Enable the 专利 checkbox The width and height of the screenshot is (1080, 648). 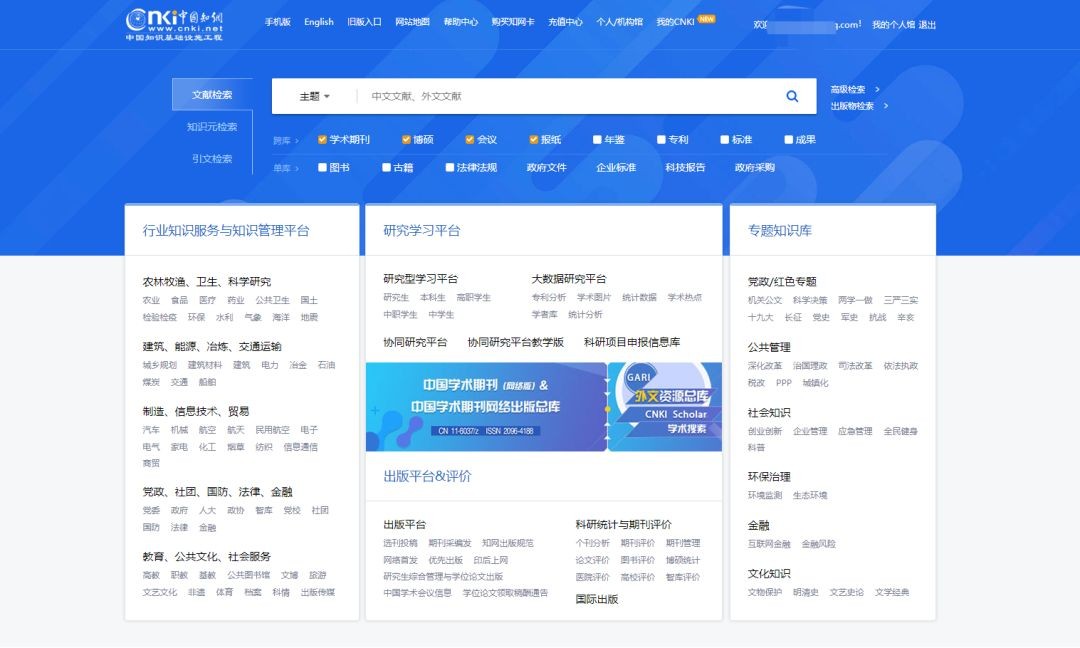coord(661,140)
